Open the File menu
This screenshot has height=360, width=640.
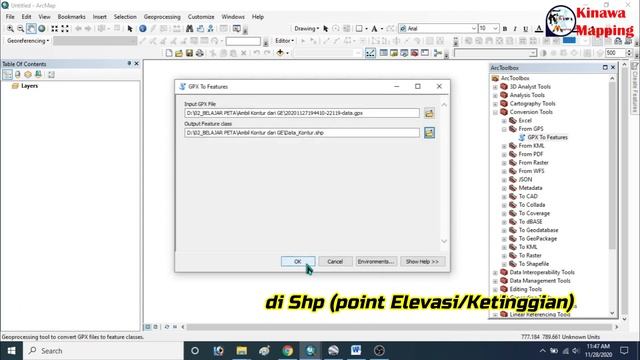tap(10, 17)
